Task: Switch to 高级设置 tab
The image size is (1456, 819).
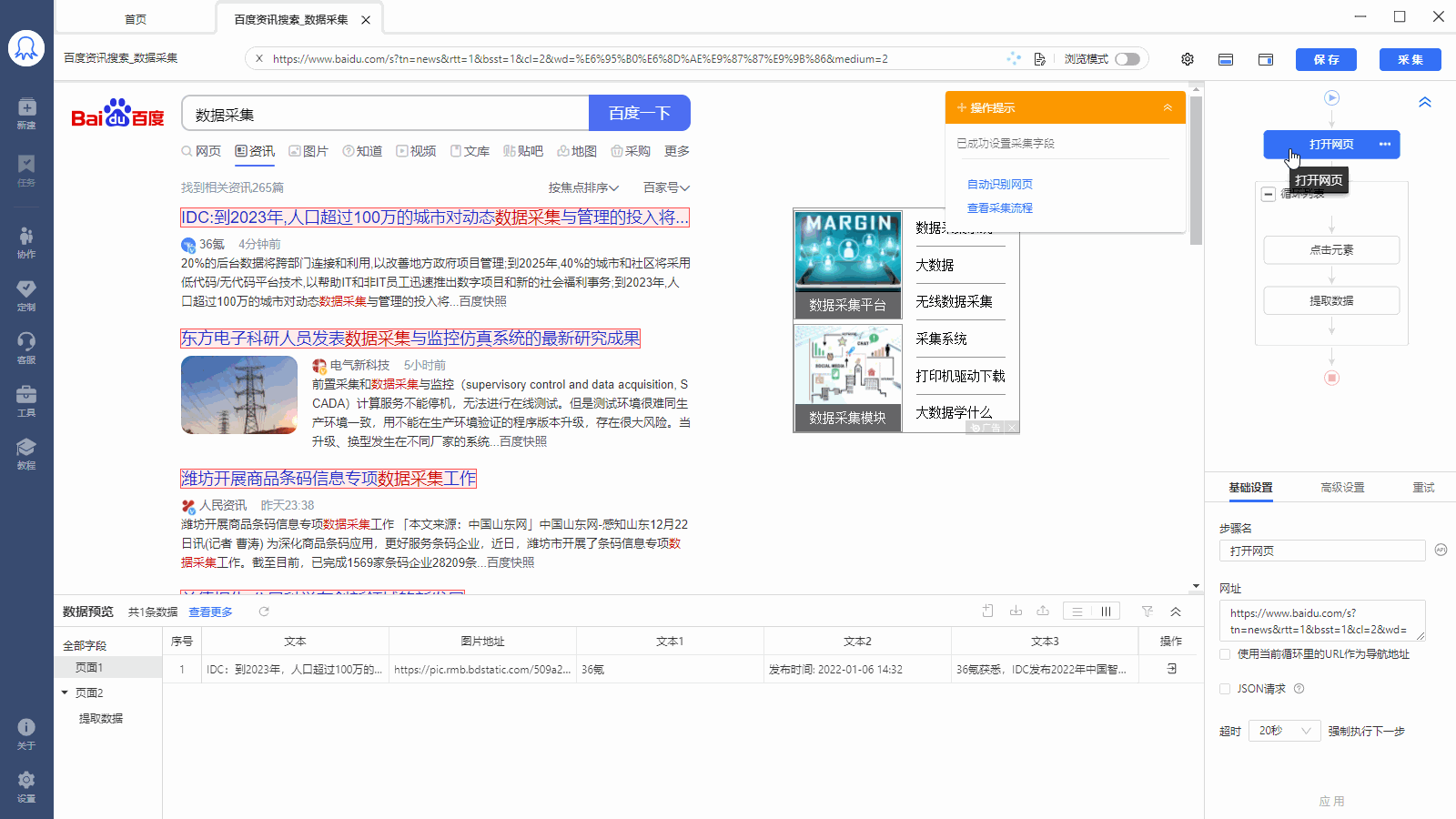Action: (1342, 488)
